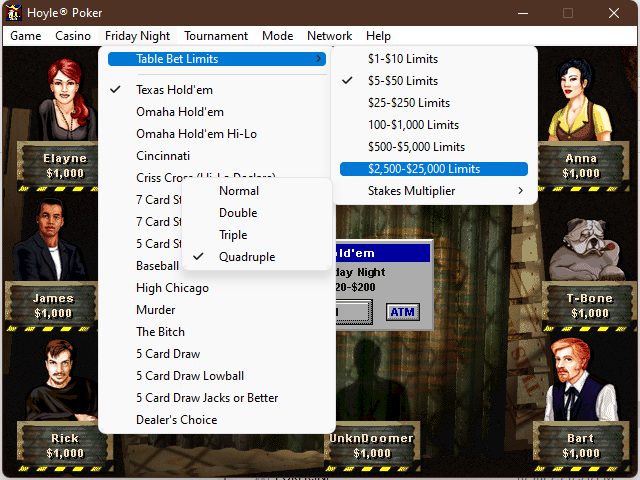Screen dimensions: 640x480
Task: Expand the Stakes Multiplier submenu
Action: click(x=434, y=191)
